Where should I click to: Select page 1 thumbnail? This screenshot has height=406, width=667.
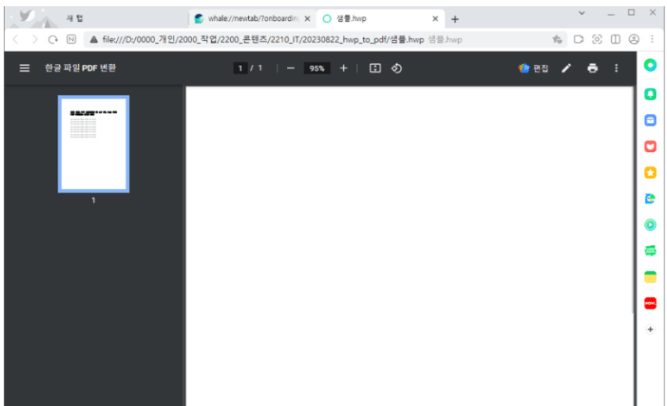coord(94,144)
